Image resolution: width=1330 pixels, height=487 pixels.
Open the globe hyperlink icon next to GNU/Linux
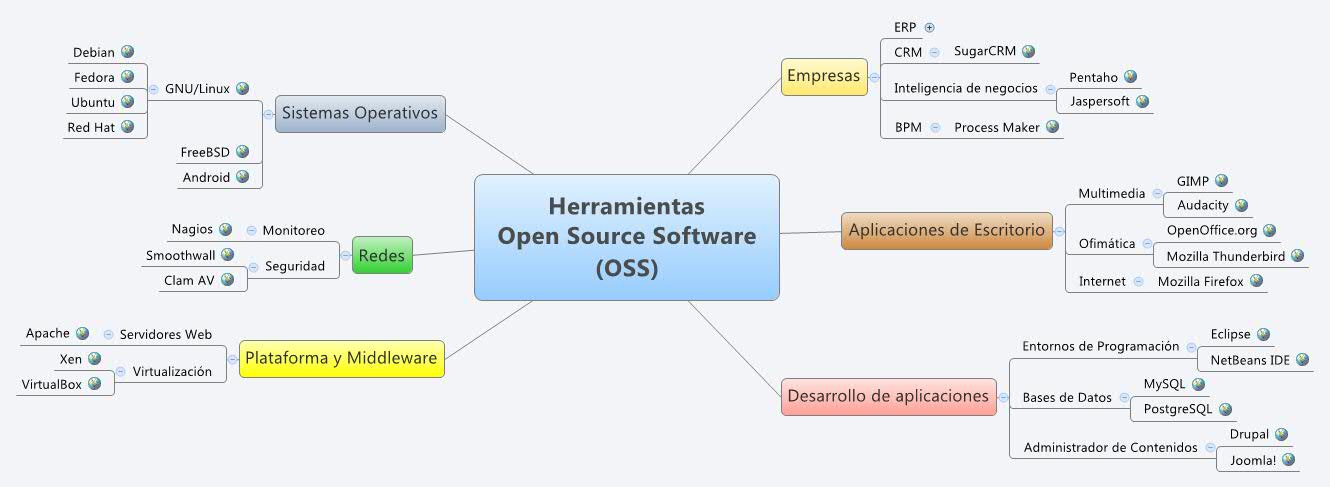point(242,89)
